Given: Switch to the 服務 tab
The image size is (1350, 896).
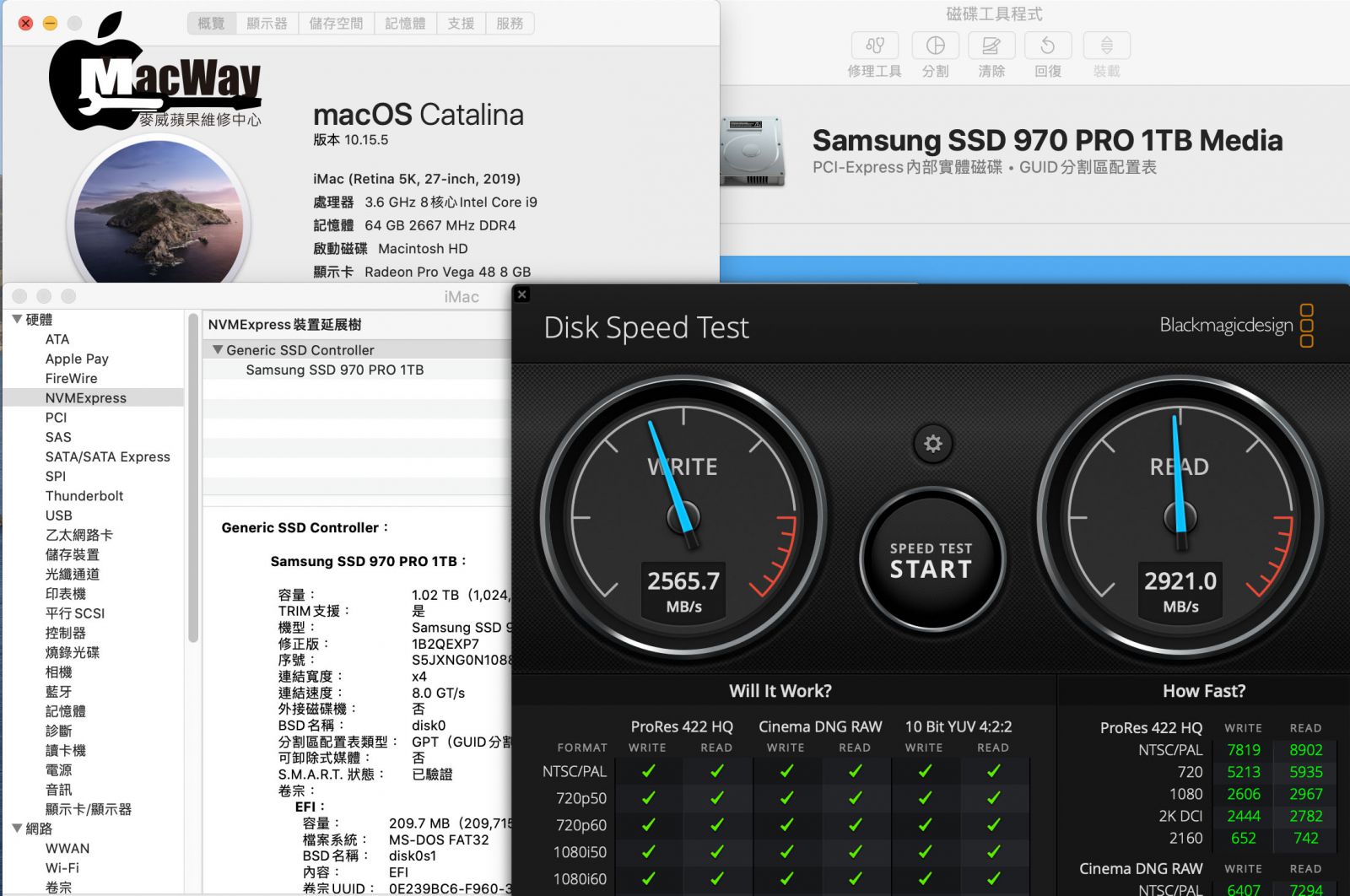Looking at the screenshot, I should pyautogui.click(x=510, y=24).
